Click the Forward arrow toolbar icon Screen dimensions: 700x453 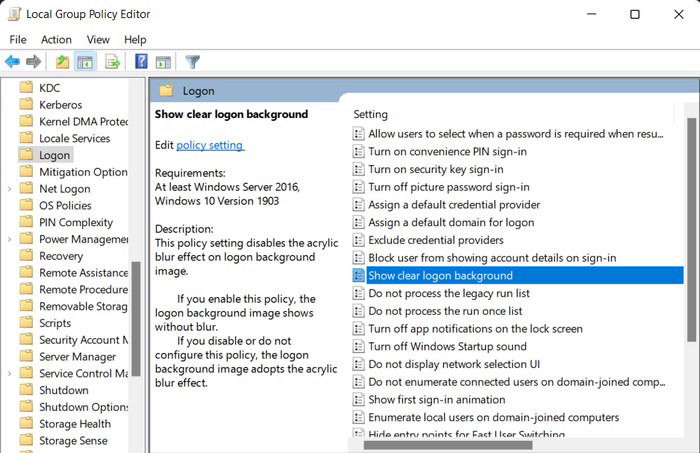coord(33,62)
